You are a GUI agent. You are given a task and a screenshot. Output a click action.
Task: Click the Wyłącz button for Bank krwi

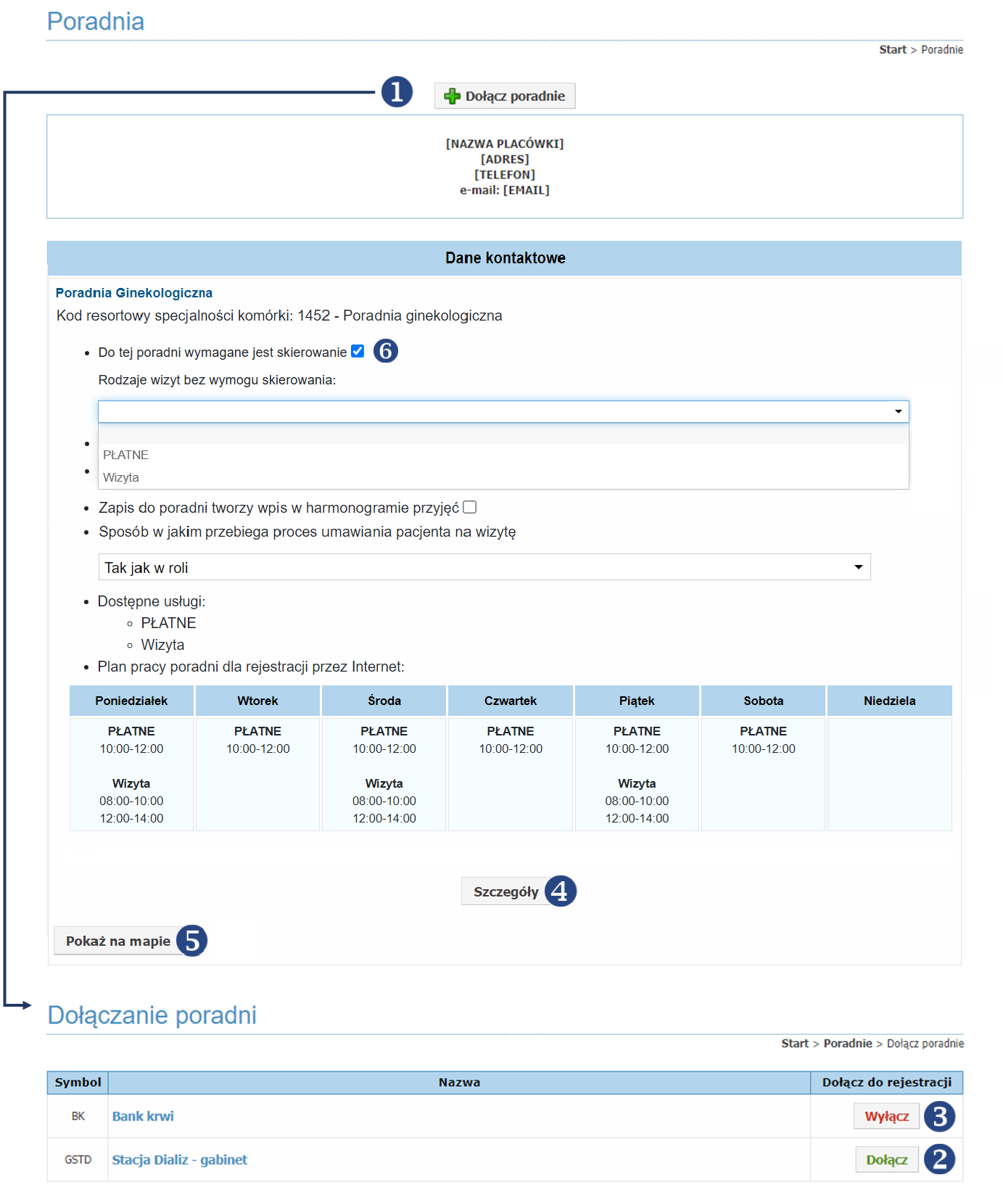tap(886, 1116)
